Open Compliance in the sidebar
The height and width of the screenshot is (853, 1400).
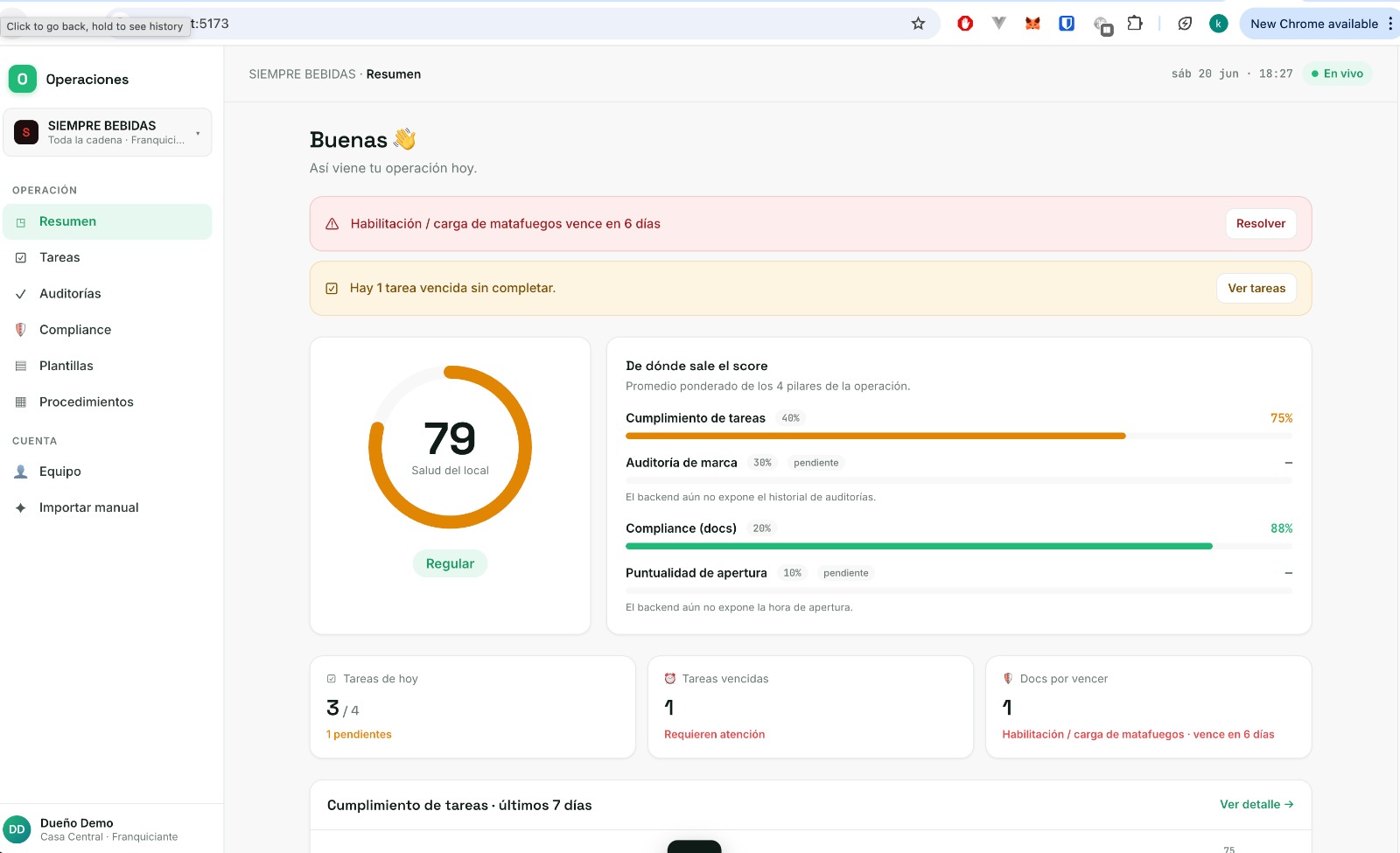click(108, 330)
